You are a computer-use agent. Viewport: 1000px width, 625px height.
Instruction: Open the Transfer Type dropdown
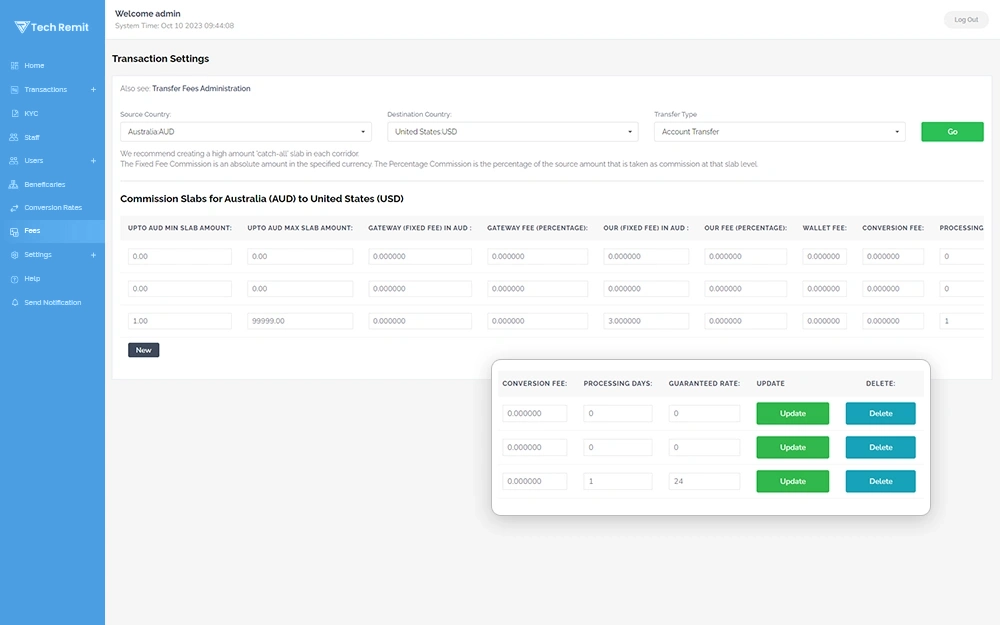(x=779, y=132)
